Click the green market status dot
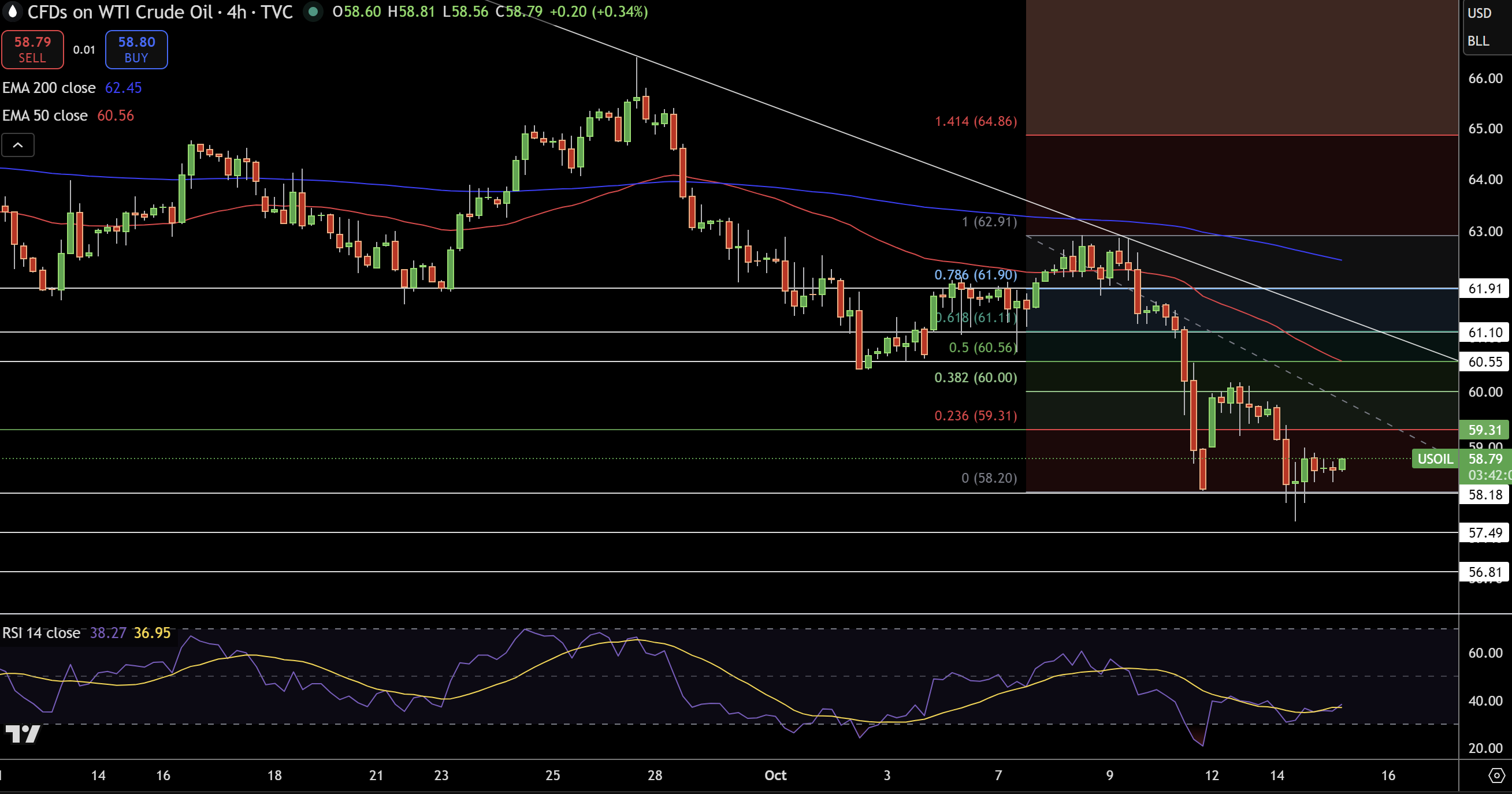 pos(313,12)
